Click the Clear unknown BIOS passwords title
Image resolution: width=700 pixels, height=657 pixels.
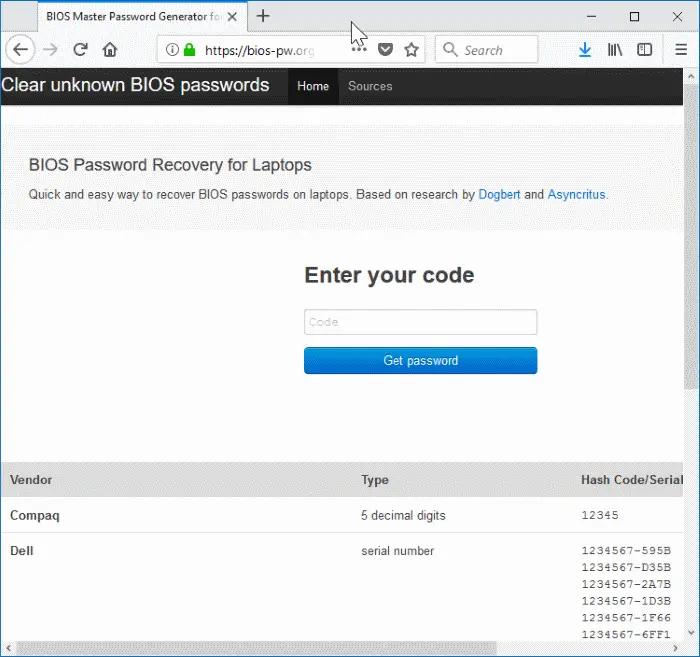click(x=135, y=85)
